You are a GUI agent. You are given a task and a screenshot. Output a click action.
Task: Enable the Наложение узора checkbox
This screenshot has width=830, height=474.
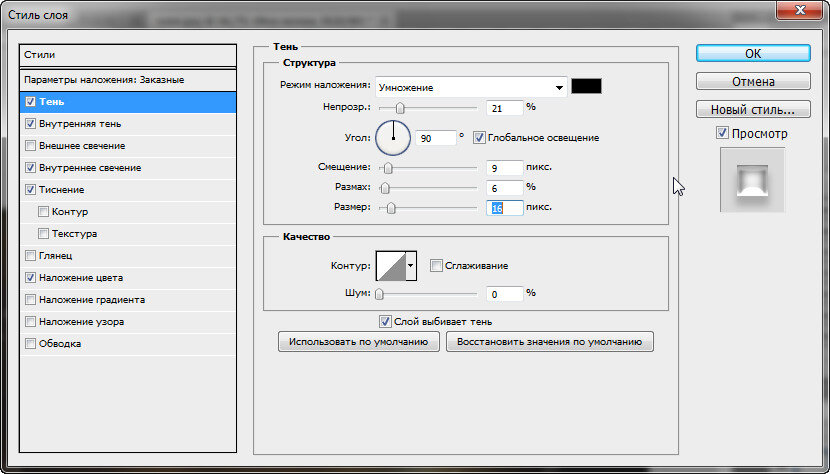point(31,321)
